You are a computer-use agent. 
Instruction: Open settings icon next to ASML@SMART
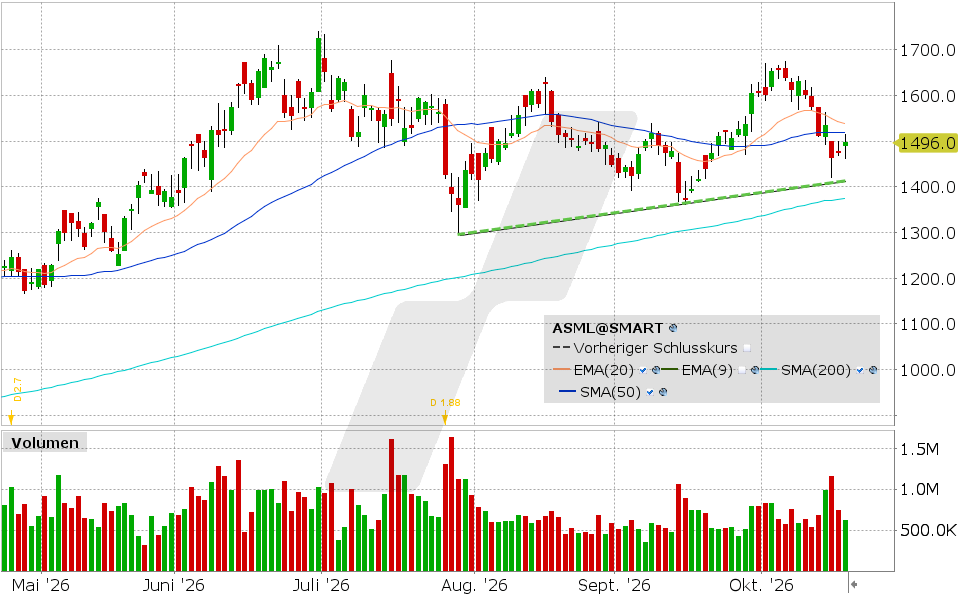(x=673, y=328)
